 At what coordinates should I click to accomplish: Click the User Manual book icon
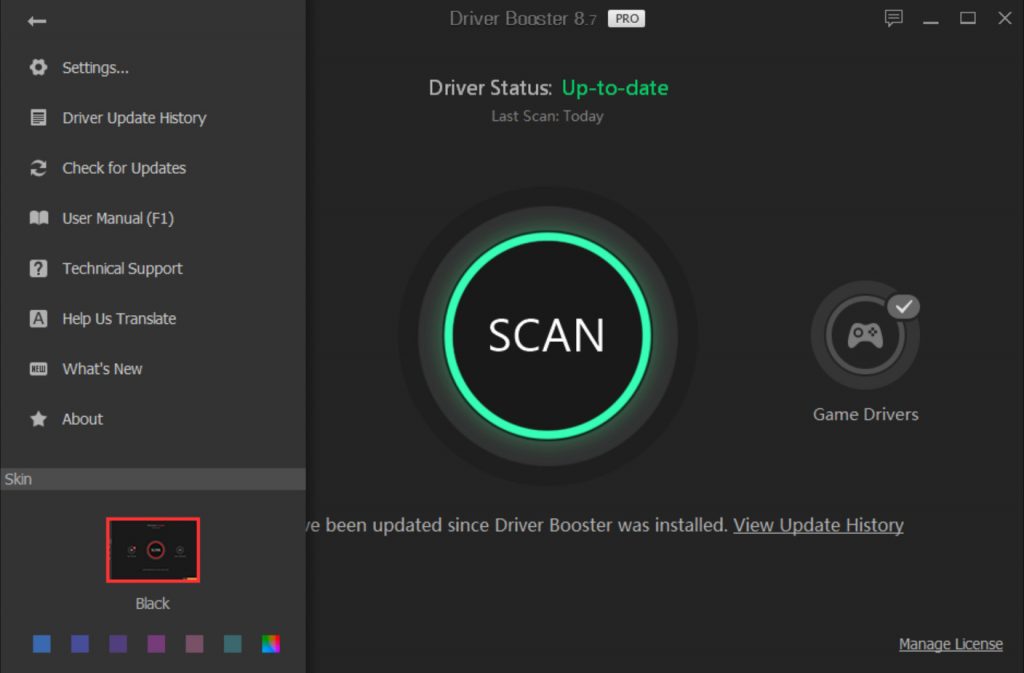(38, 218)
